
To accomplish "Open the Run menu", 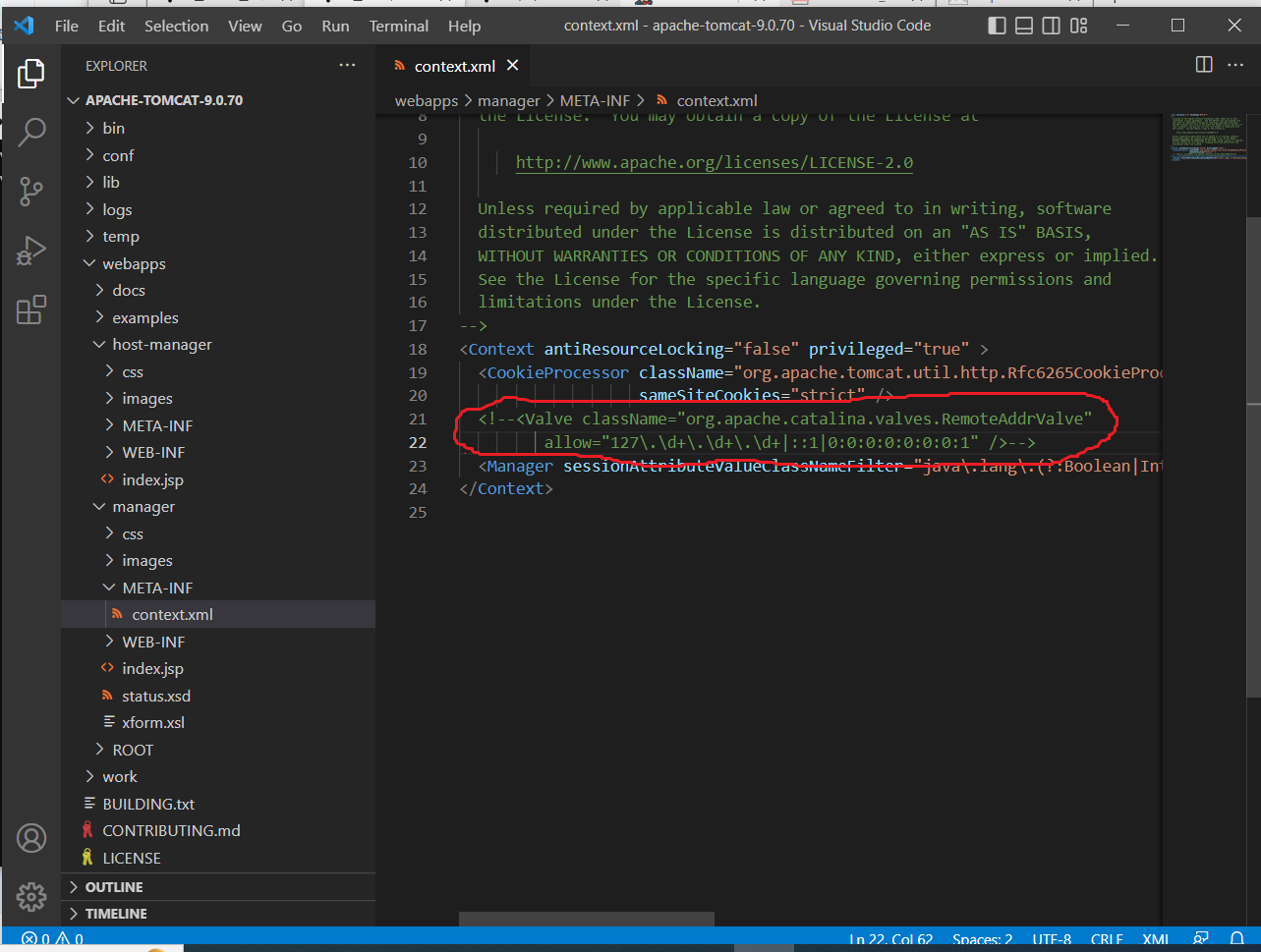I will click(335, 26).
